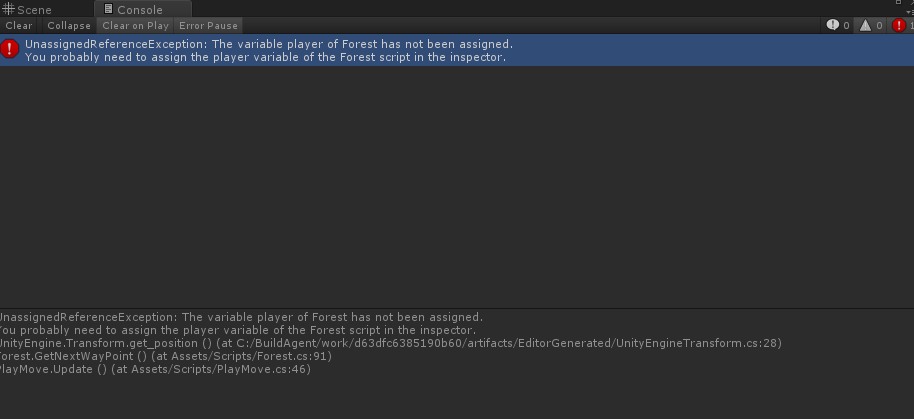Toggle the warning triangle filter
This screenshot has width=914, height=419.
click(871, 26)
